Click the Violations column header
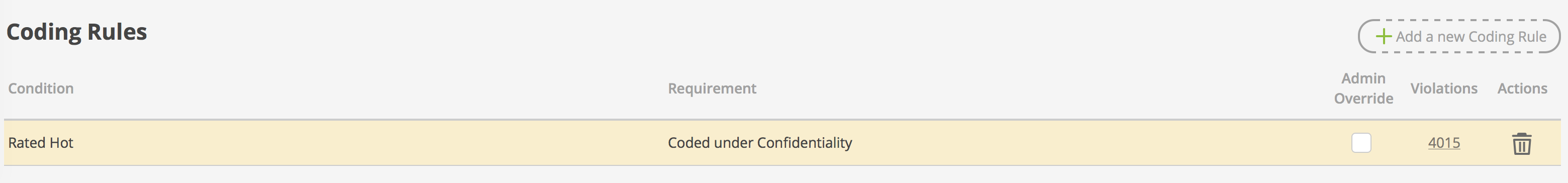Image resolution: width=1568 pixels, height=183 pixels. tap(1444, 89)
